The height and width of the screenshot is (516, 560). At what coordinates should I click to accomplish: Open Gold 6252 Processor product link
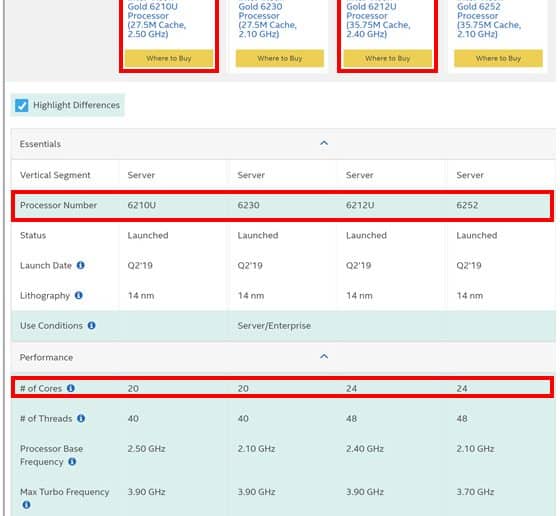[489, 20]
